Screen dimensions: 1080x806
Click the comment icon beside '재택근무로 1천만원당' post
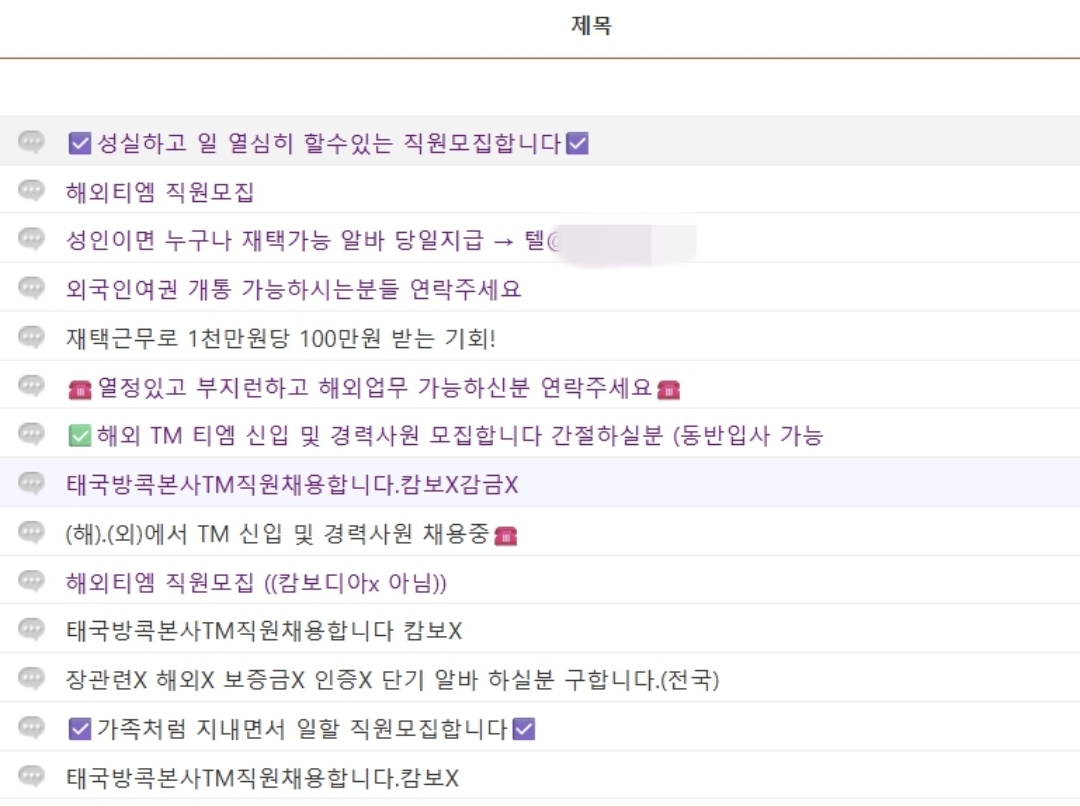tap(32, 338)
